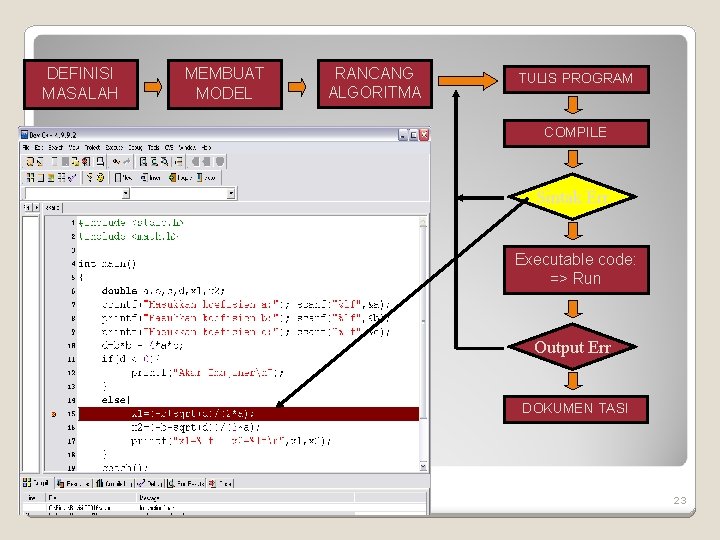The width and height of the screenshot is (720, 540).
Task: Open the Execute menu
Action: point(114,147)
